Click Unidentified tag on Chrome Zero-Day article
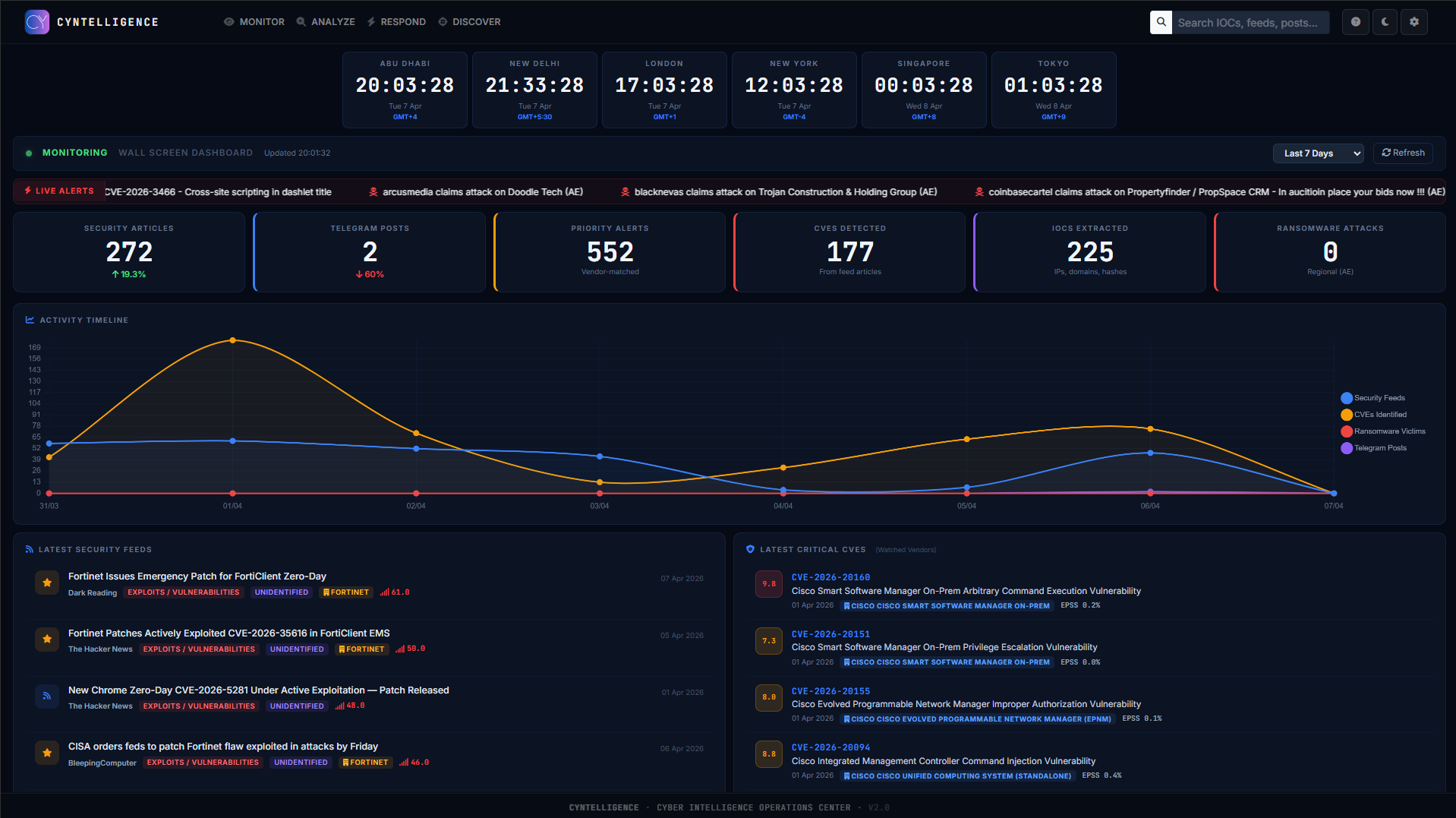 297,706
